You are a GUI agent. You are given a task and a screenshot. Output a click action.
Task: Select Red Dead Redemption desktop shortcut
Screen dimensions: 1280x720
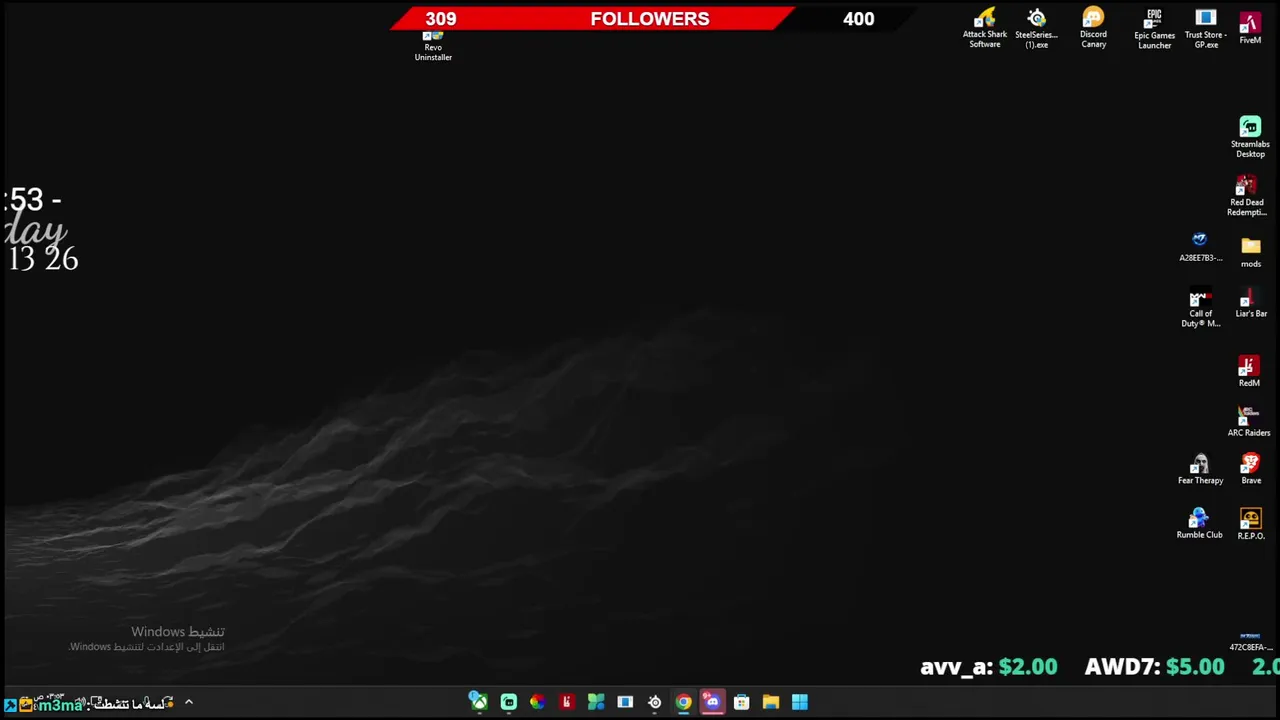point(1247,196)
